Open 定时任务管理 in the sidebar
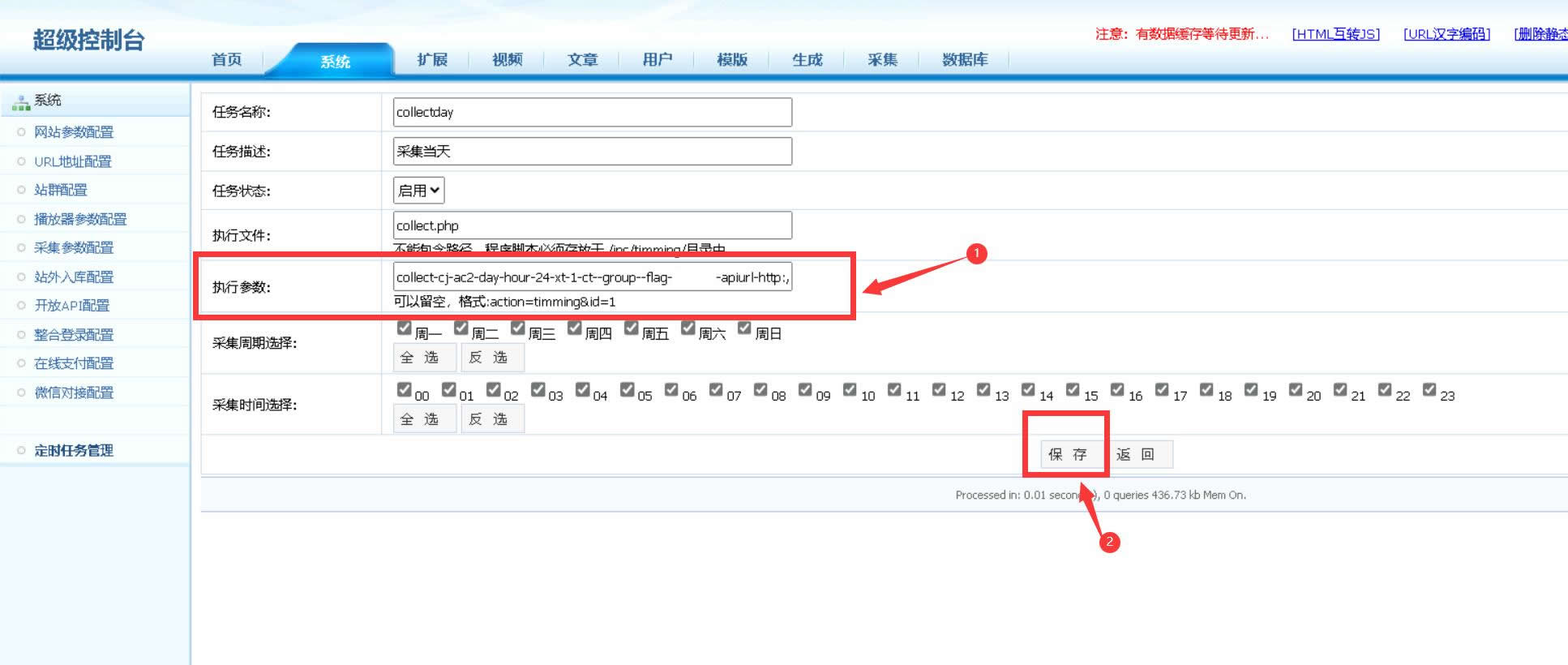Image resolution: width=1568 pixels, height=665 pixels. 74,451
